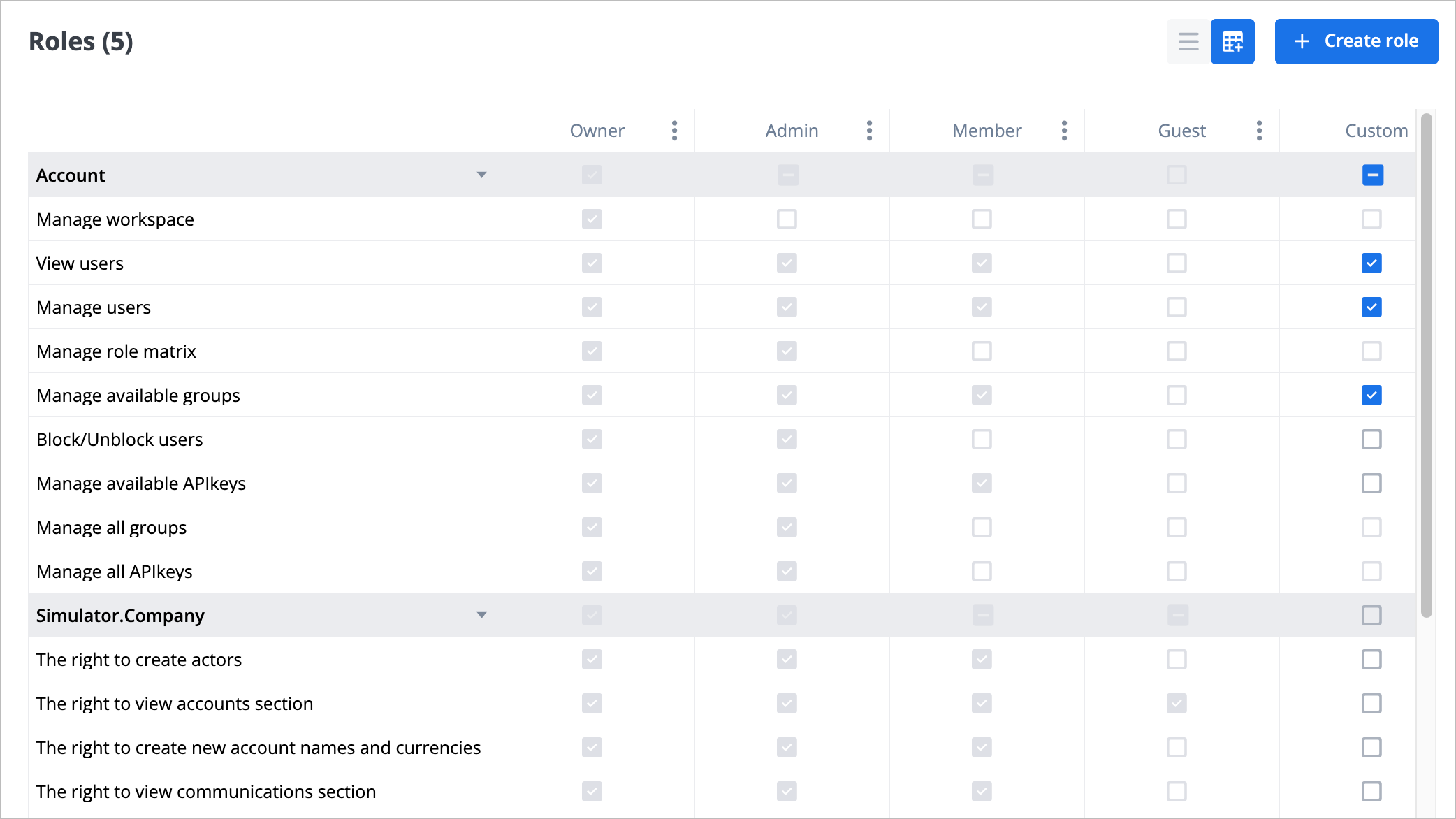Click View users checkbox in Guest column
The height and width of the screenshot is (819, 1456).
[1177, 263]
